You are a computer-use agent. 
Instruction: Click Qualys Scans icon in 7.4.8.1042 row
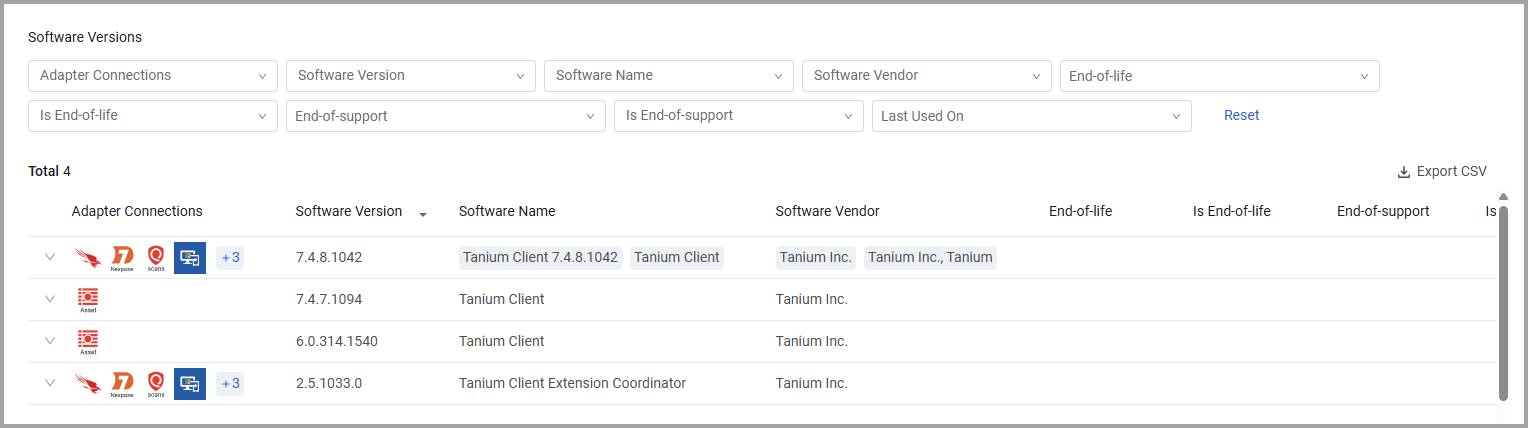(155, 258)
